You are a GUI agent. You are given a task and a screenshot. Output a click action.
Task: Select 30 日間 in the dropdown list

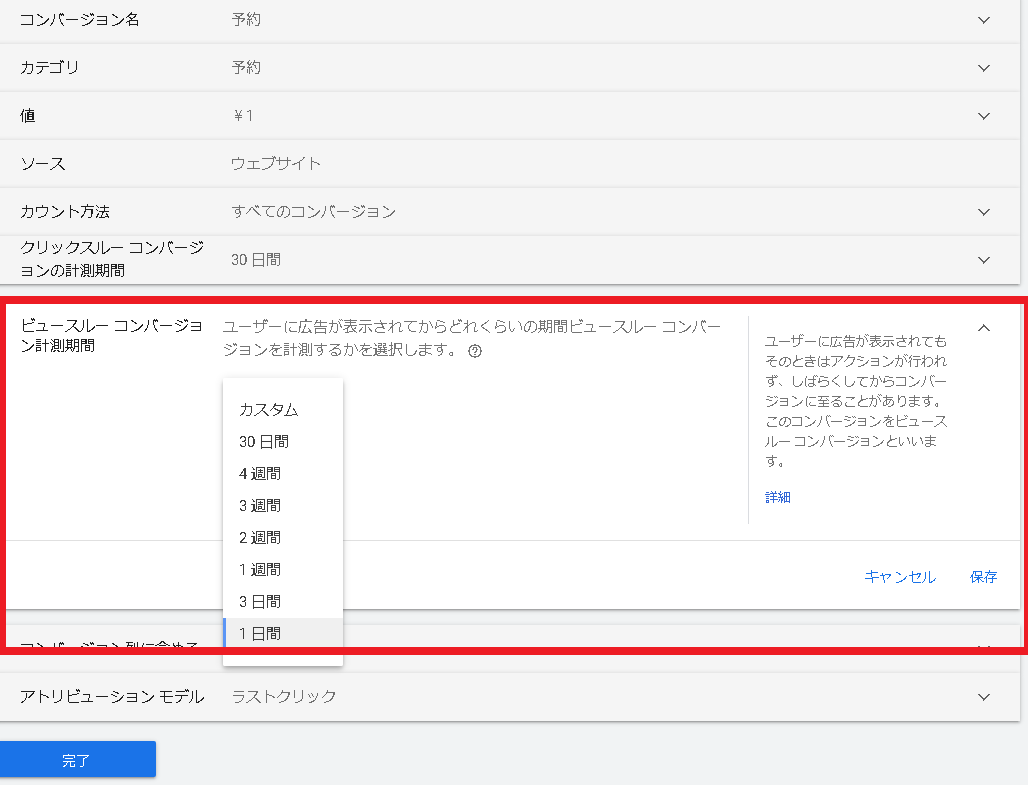pyautogui.click(x=283, y=442)
